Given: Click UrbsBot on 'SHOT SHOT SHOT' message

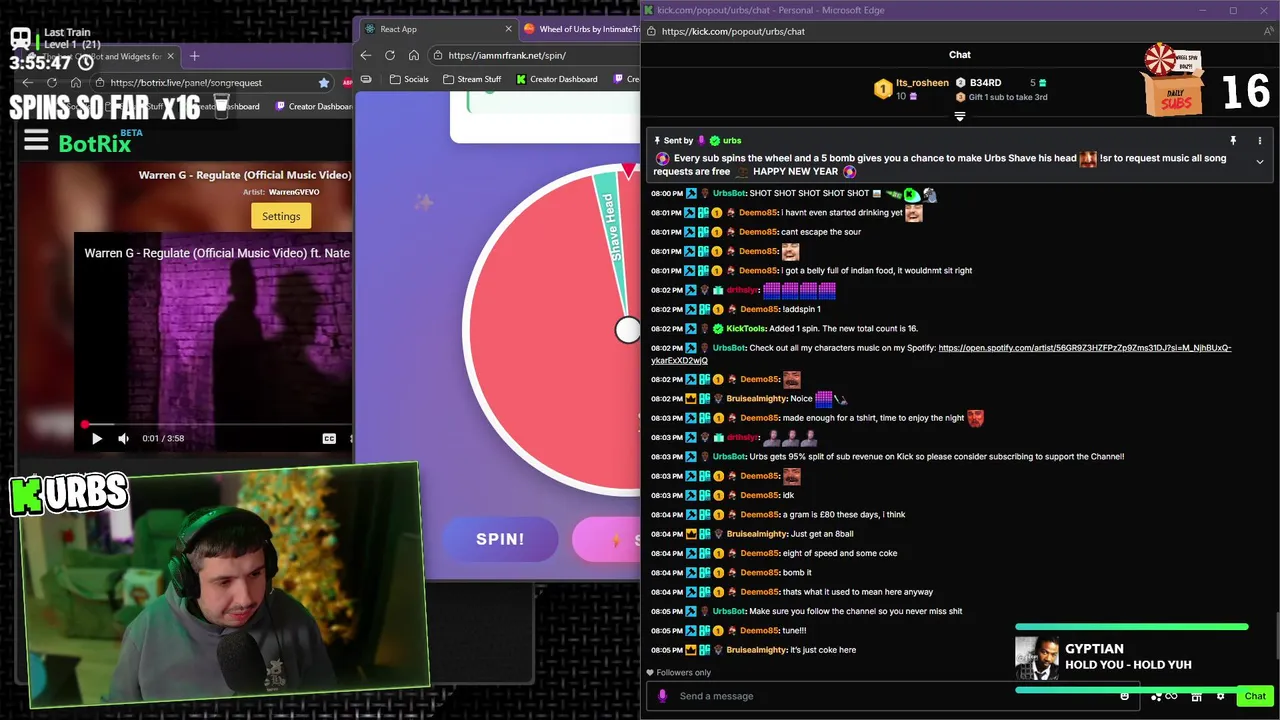Looking at the screenshot, I should [729, 193].
